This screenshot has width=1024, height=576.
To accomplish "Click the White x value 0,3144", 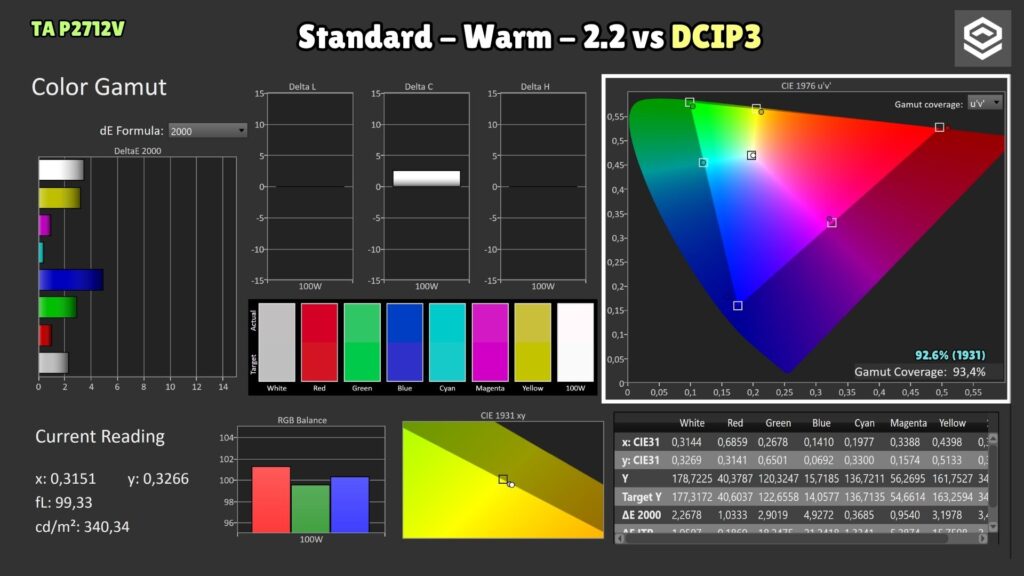I will coord(686,442).
